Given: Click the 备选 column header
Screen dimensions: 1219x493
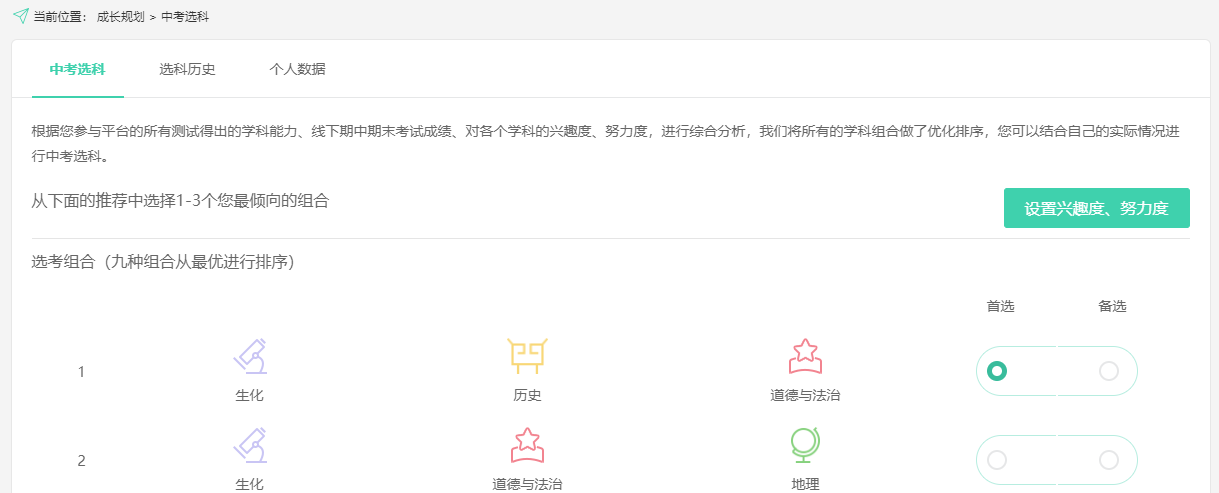Looking at the screenshot, I should tap(1112, 306).
